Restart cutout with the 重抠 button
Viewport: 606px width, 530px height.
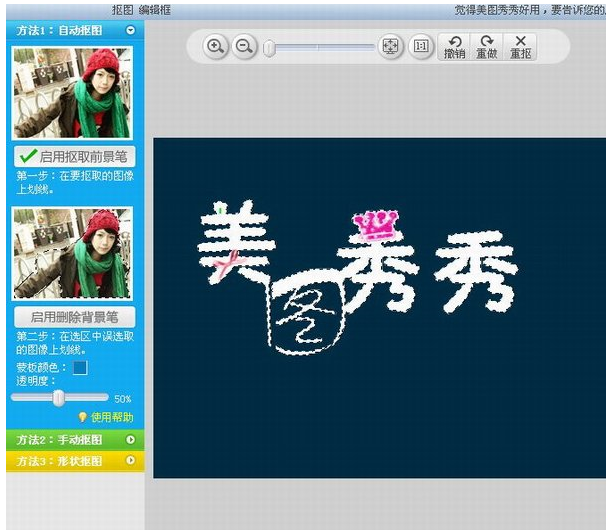point(520,47)
